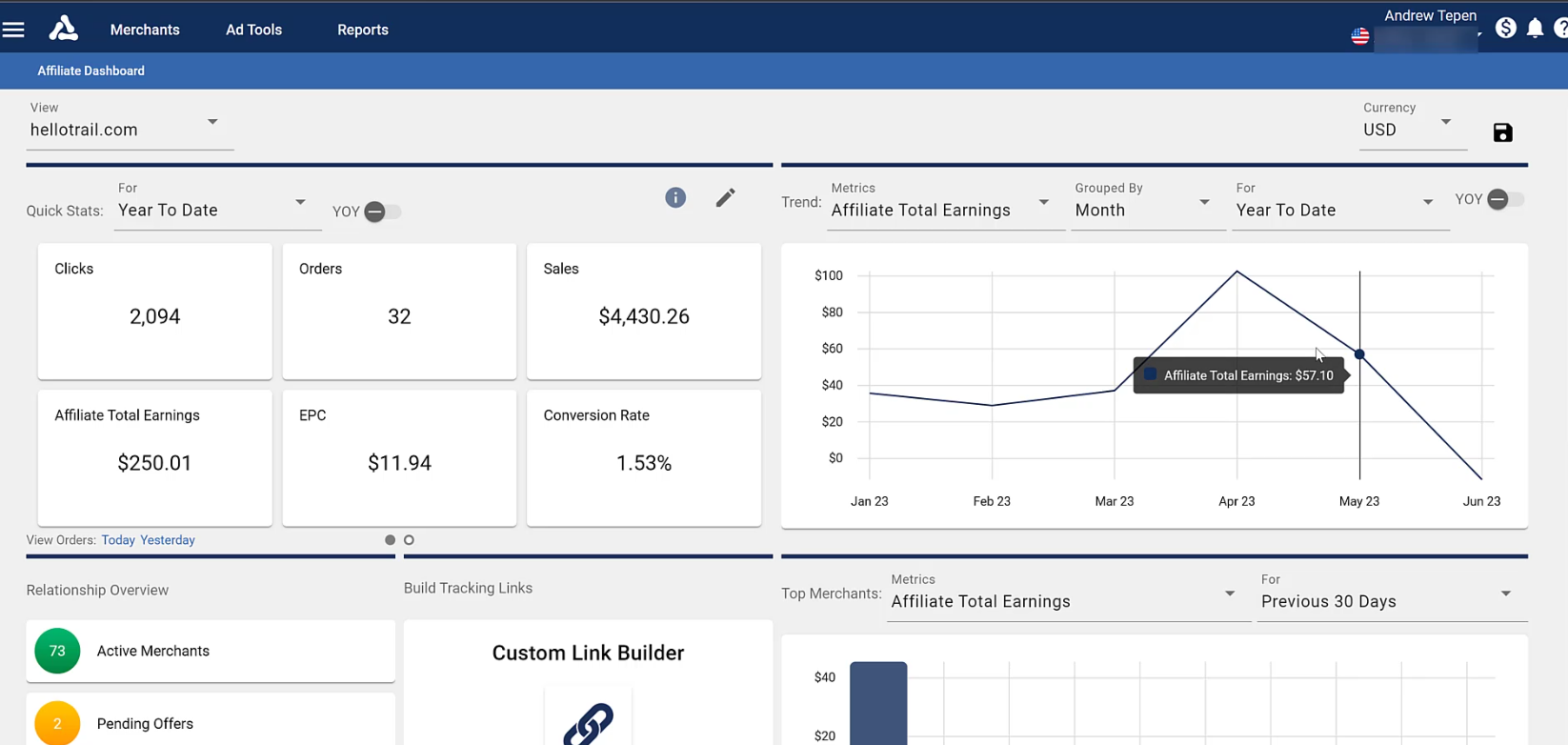View Today's orders link
This screenshot has height=745, width=1568.
(x=118, y=540)
